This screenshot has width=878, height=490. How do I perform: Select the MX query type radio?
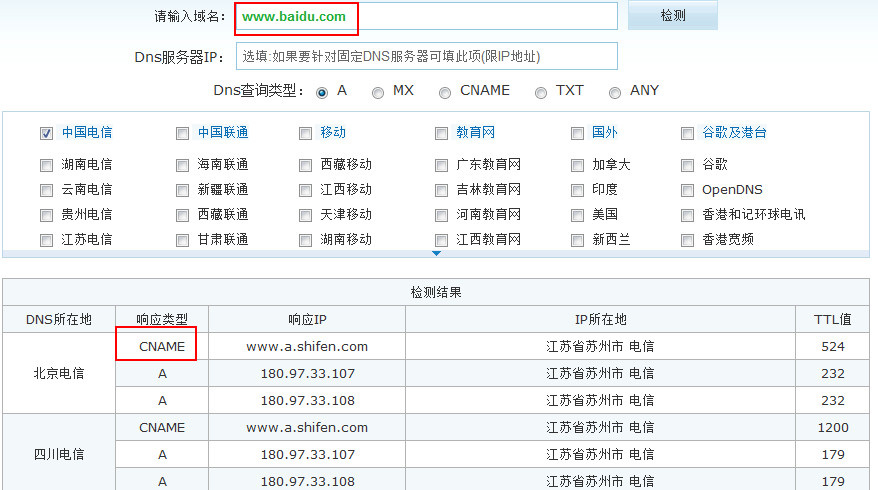tap(378, 93)
